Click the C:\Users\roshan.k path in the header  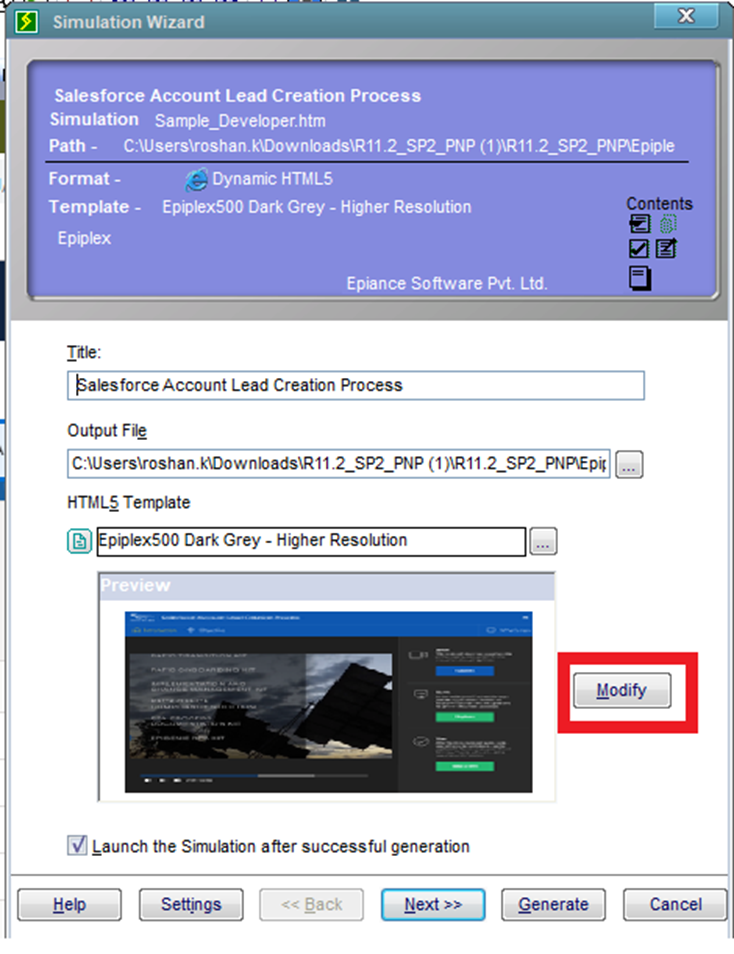(399, 146)
